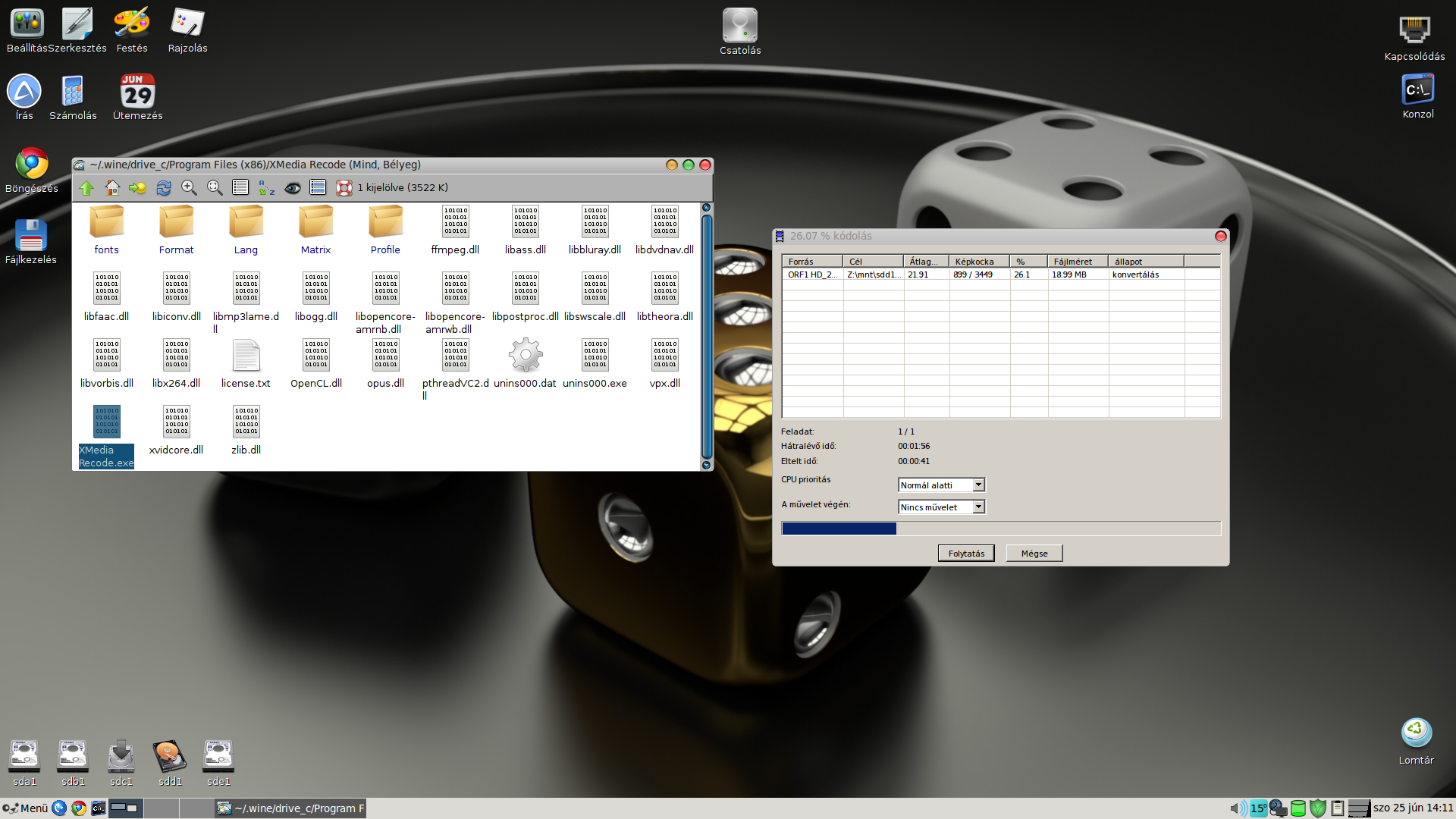1456x819 pixels.
Task: Open the Lomtár trash icon
Action: coord(1417,742)
